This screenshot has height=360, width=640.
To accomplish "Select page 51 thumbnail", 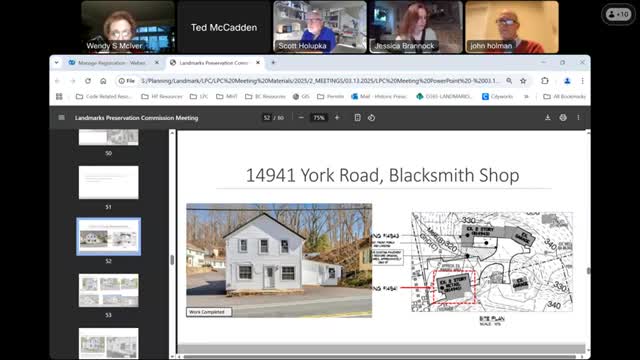I will tap(109, 182).
